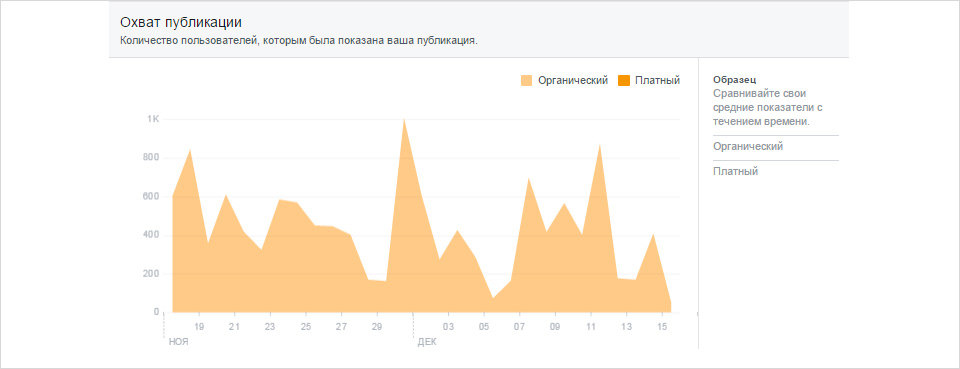Click the ДЕК month marker
Screen dimensions: 960x369
(427, 341)
